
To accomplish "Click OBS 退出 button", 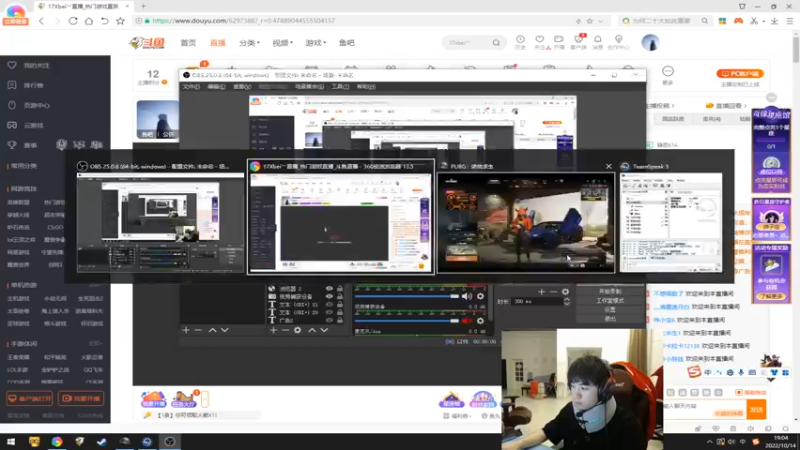I will point(610,319).
